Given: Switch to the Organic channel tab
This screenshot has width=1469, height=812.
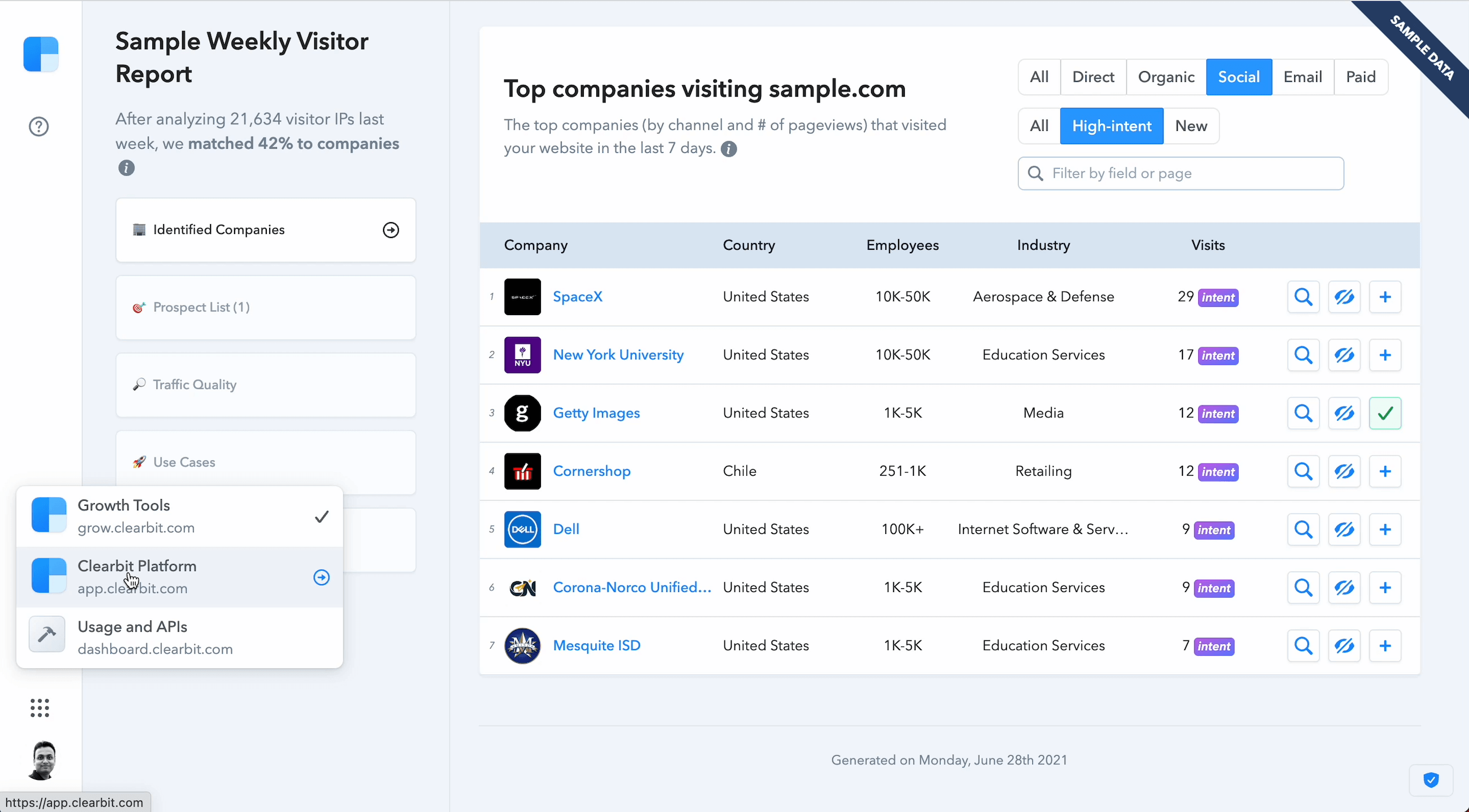Looking at the screenshot, I should (x=1165, y=77).
